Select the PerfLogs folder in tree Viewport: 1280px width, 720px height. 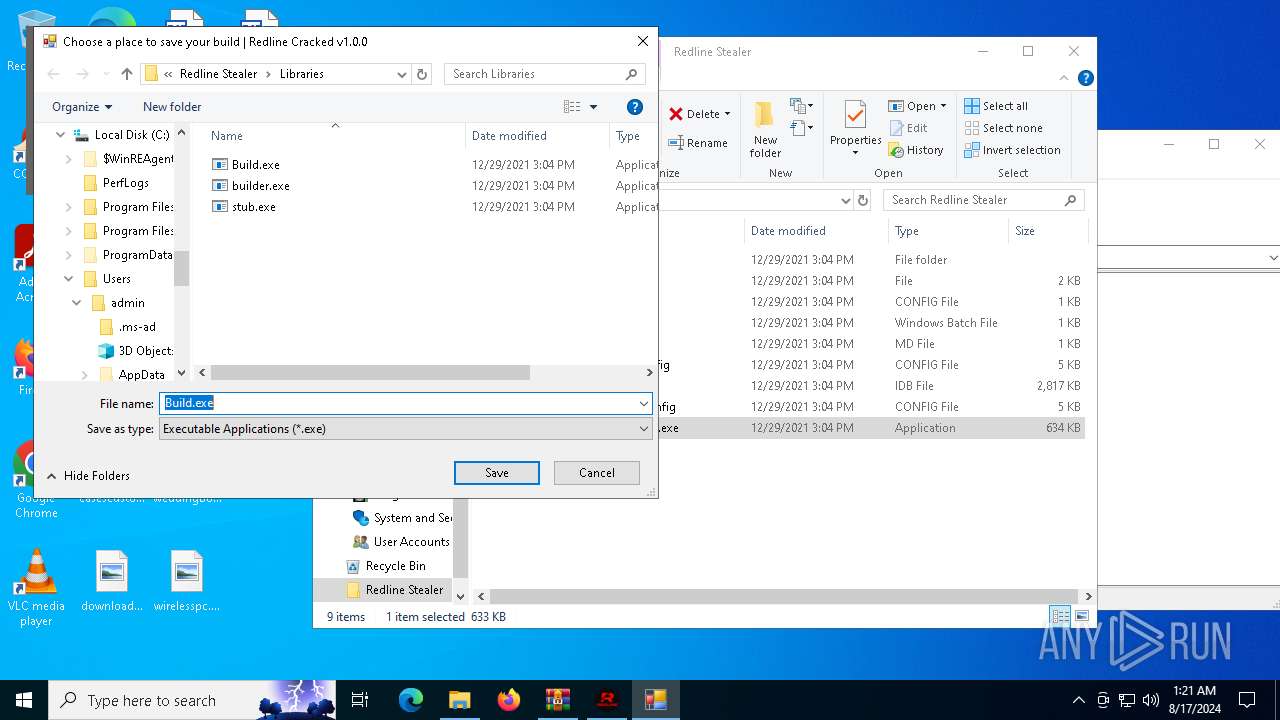click(x=125, y=183)
